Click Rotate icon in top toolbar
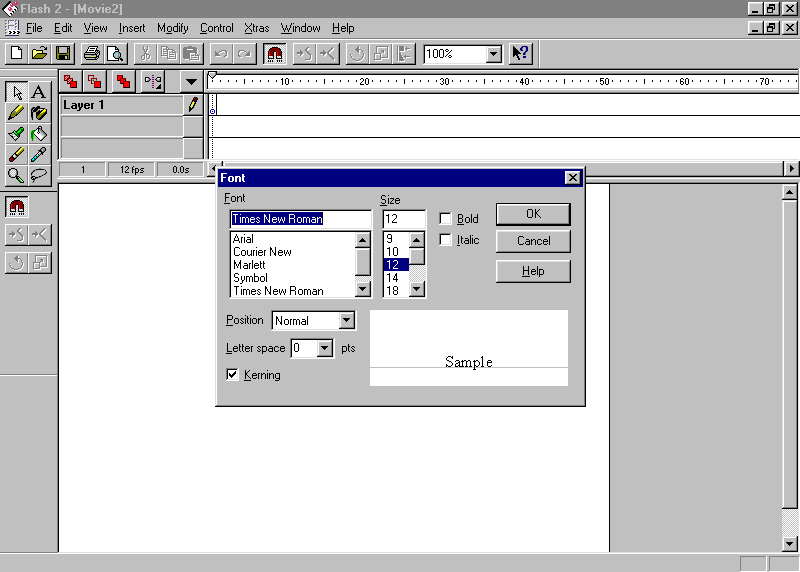The width and height of the screenshot is (800, 572). [358, 54]
